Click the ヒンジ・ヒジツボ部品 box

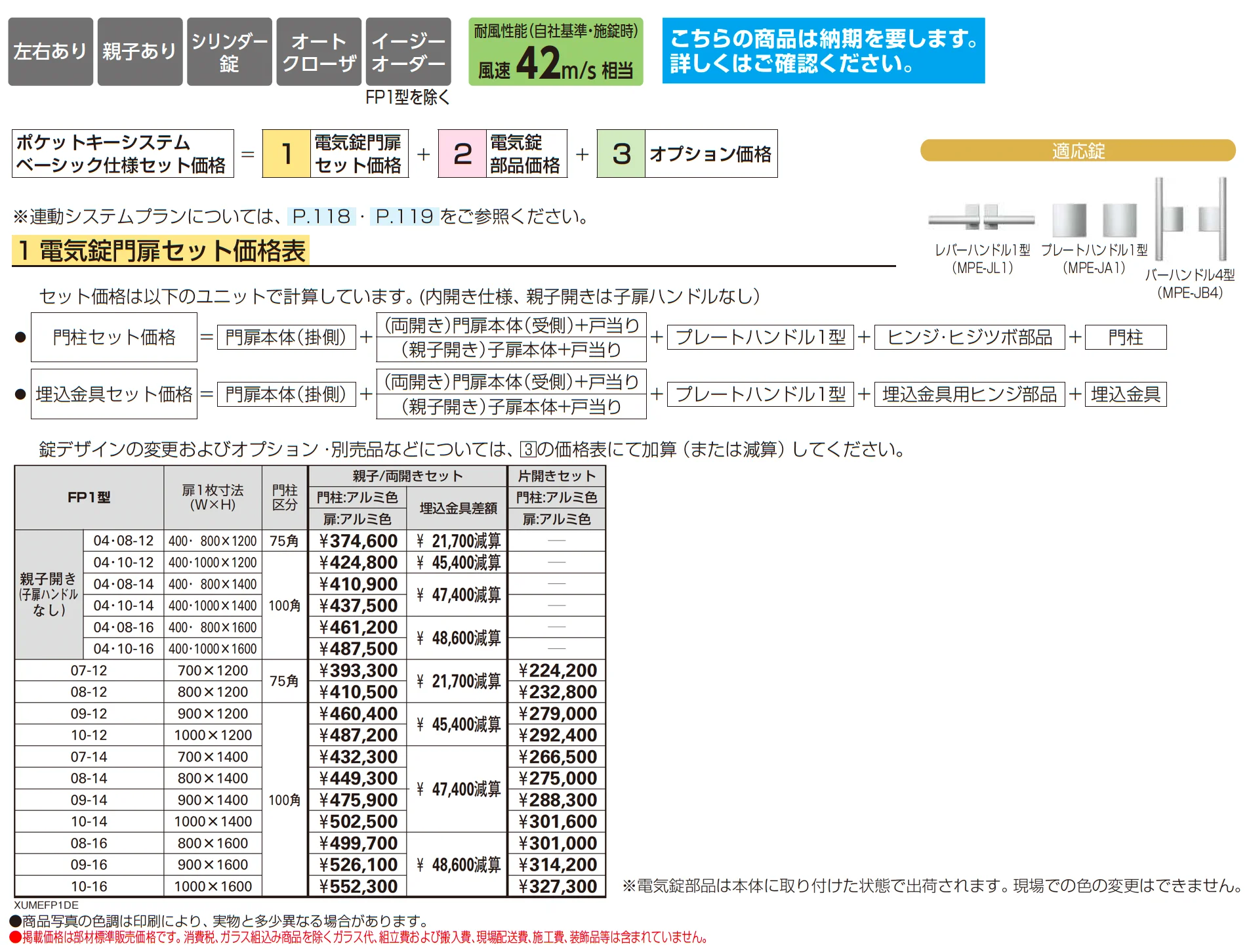click(x=970, y=337)
